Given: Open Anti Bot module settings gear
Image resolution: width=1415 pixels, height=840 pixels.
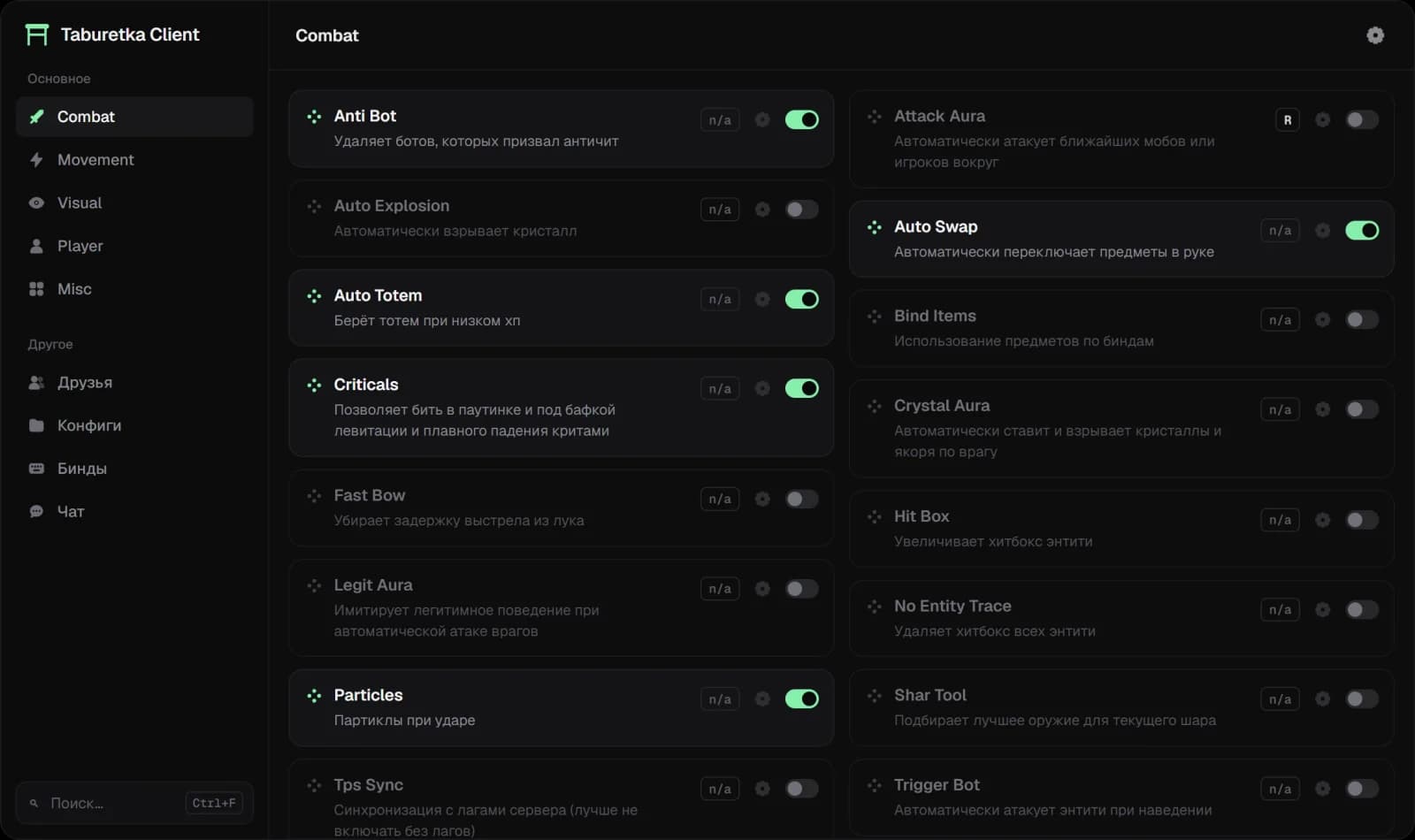Looking at the screenshot, I should click(x=762, y=119).
